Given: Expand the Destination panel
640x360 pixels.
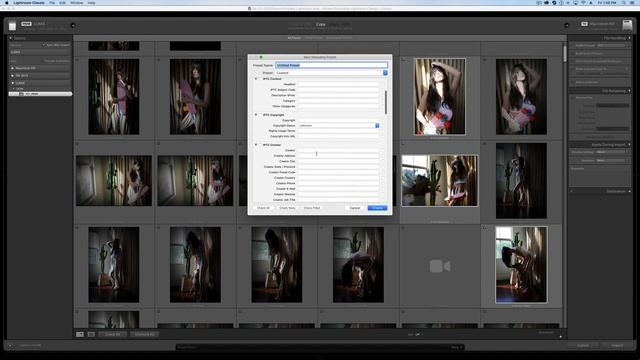Looking at the screenshot, I should 629,191.
